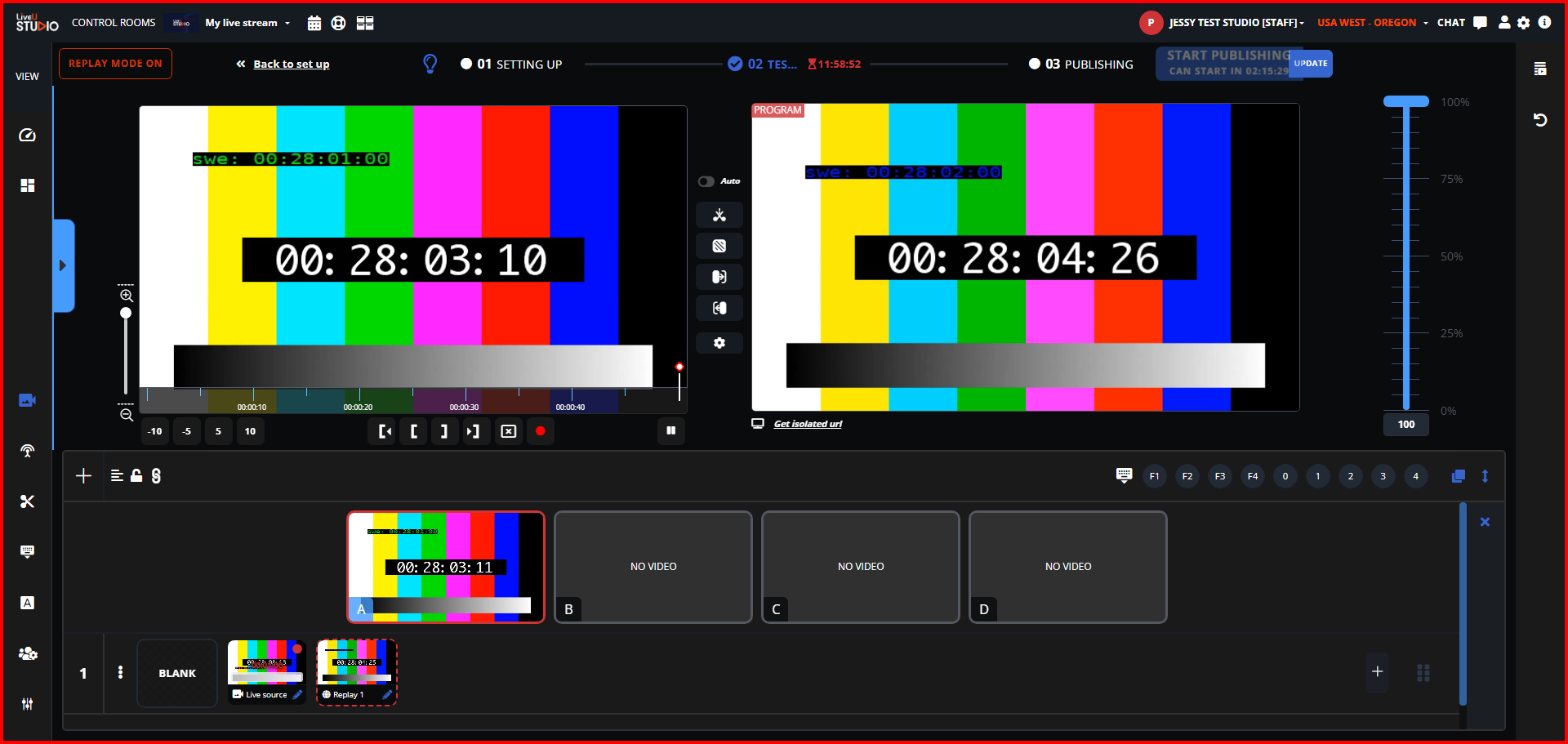Click the master volume slider handle

1405,102
